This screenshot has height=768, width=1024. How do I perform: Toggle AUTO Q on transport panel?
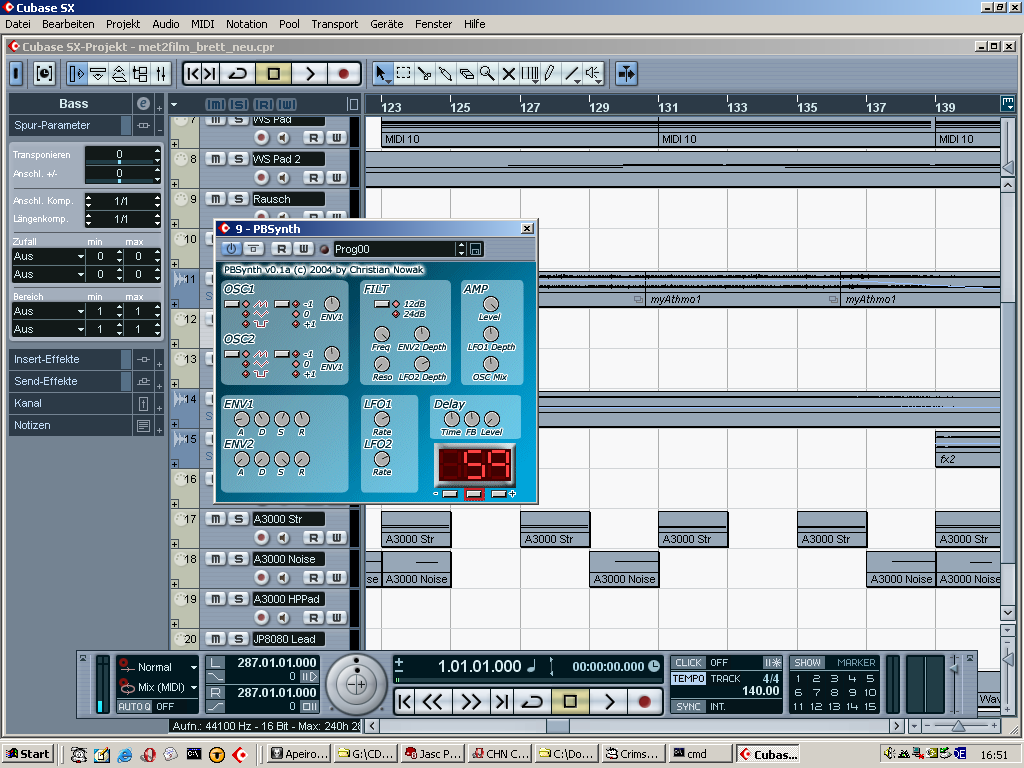point(135,707)
